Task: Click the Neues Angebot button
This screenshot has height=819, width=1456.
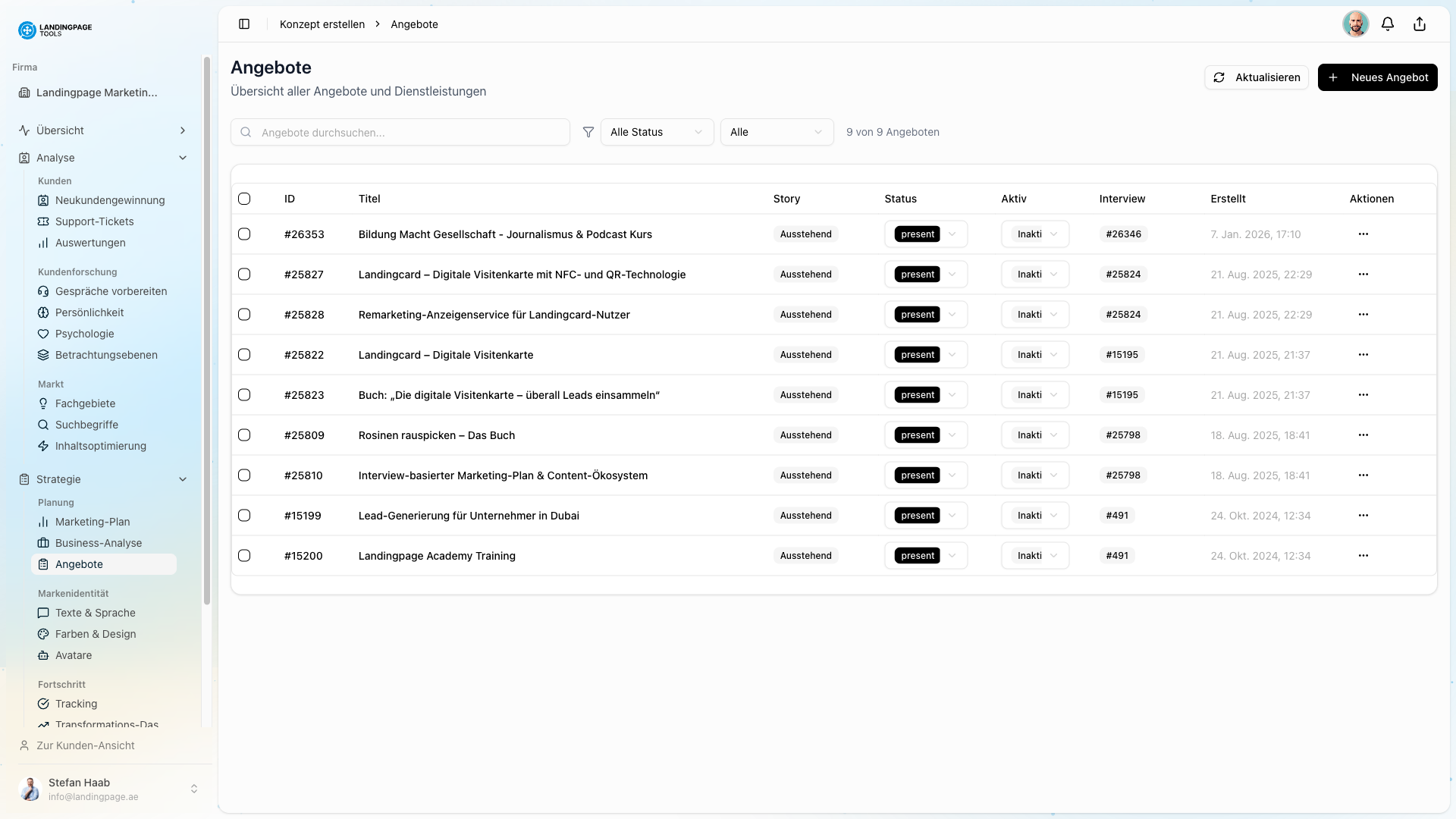Action: 1378,77
